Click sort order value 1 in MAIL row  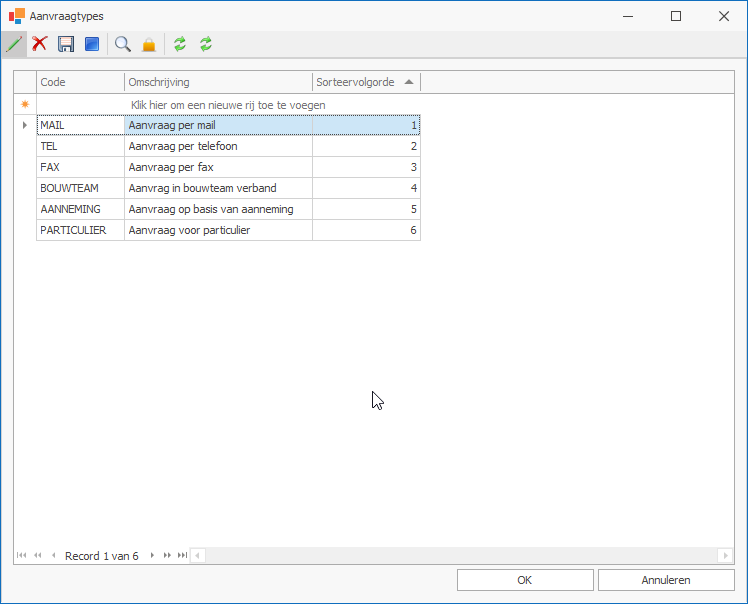point(366,125)
